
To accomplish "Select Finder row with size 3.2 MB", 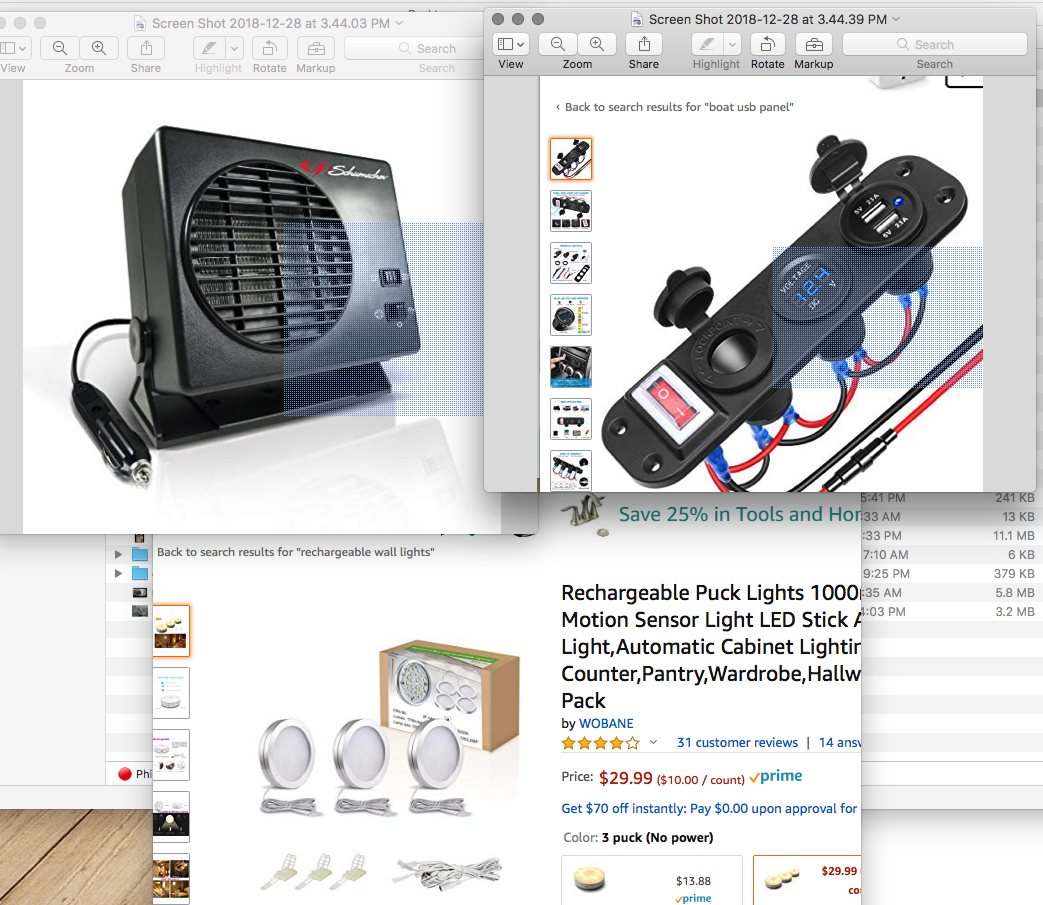I will [x=952, y=611].
